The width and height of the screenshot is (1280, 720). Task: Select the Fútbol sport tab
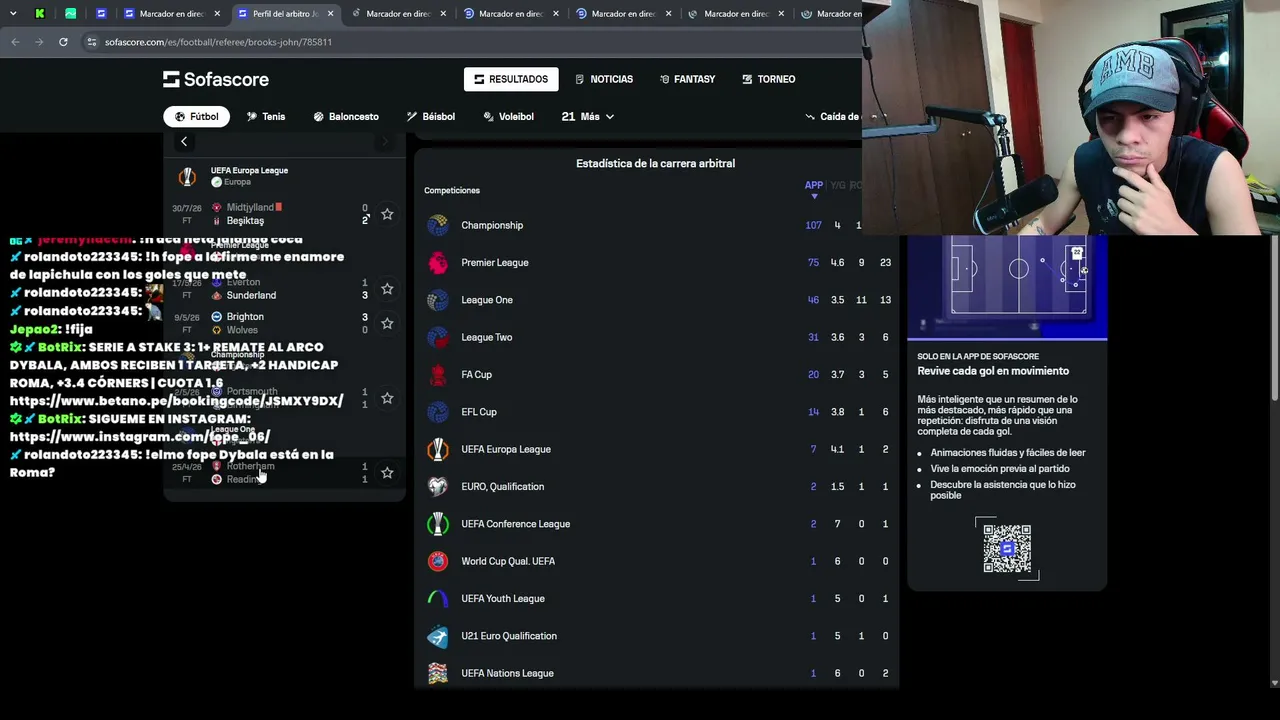click(196, 117)
